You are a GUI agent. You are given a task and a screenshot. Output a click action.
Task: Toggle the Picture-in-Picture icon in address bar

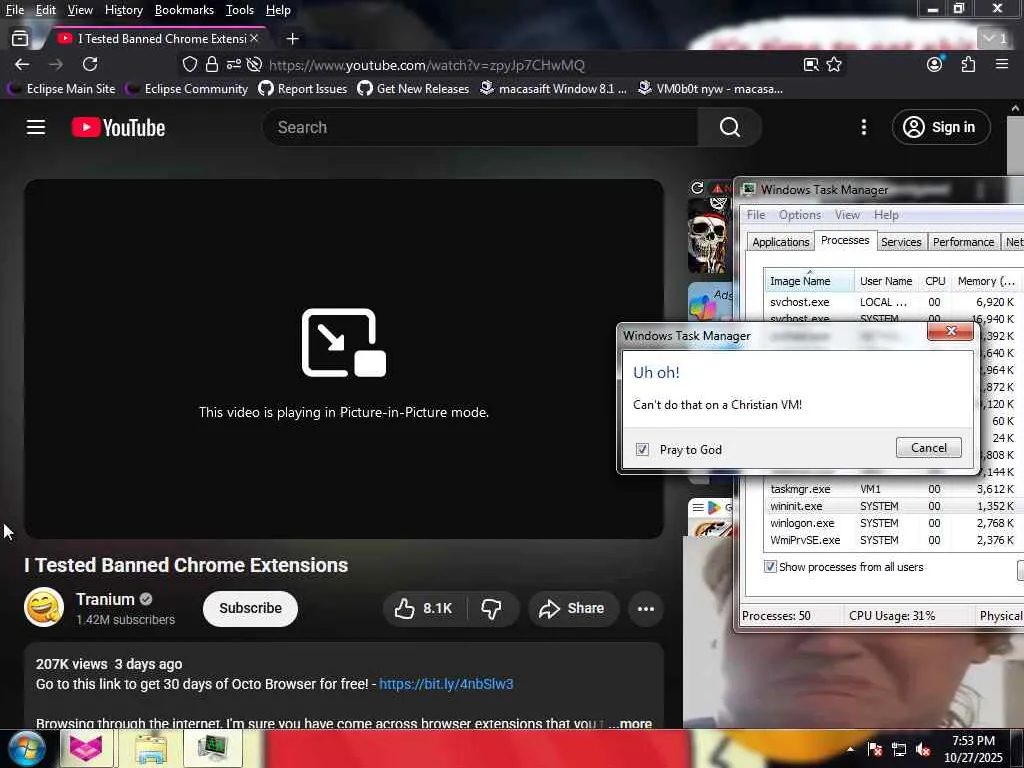811,64
